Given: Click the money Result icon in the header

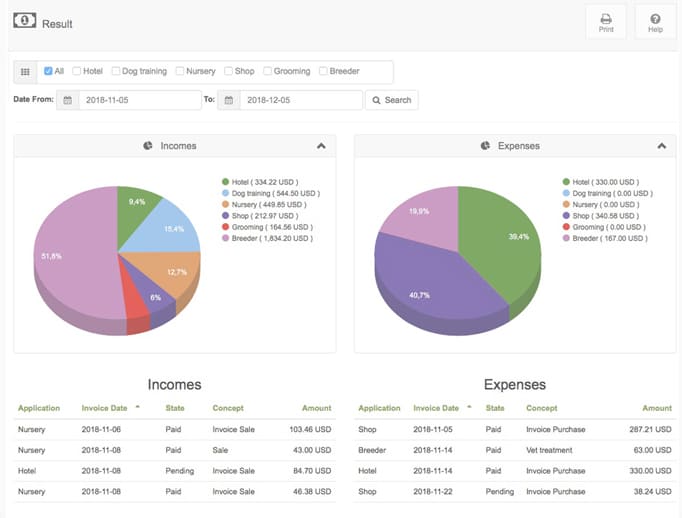Looking at the screenshot, I should pyautogui.click(x=24, y=20).
